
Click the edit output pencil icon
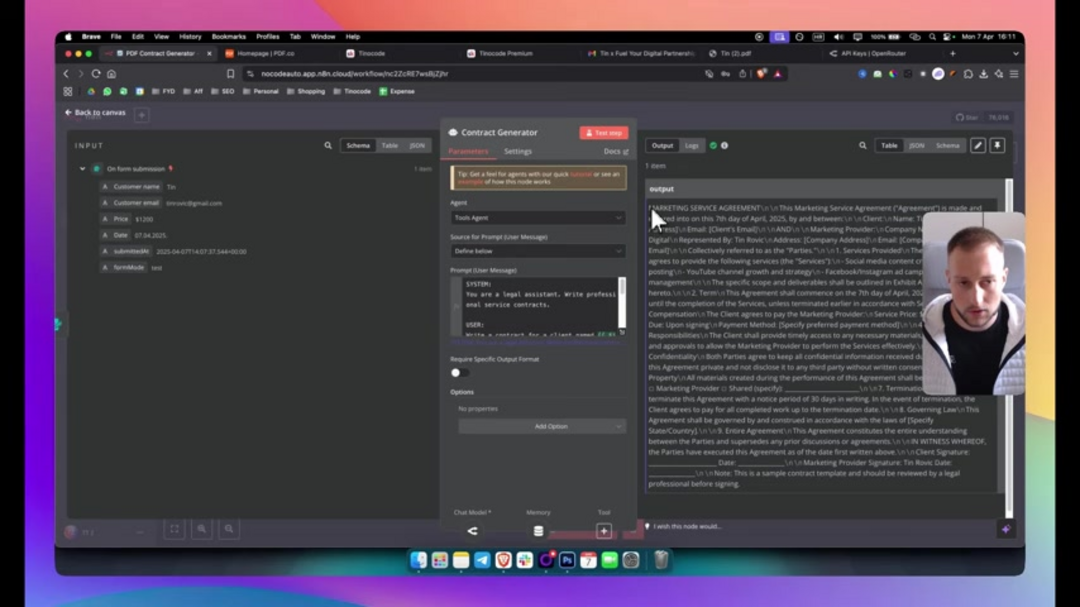pyautogui.click(x=978, y=146)
